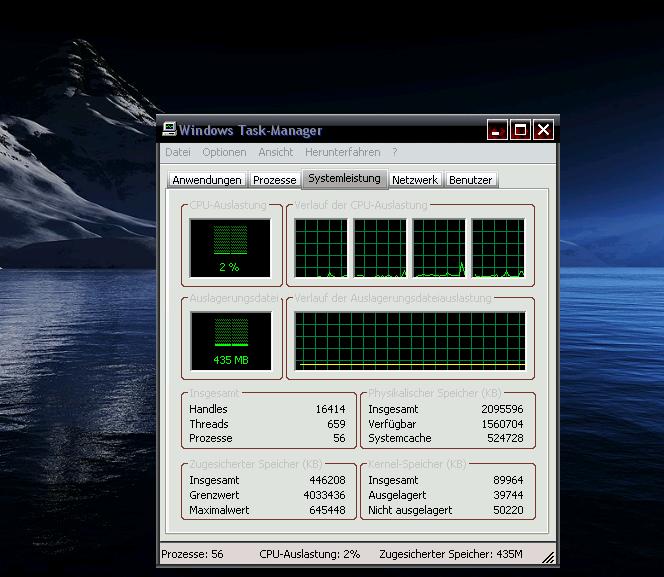
Task: Open the Datei menu
Action: point(178,152)
